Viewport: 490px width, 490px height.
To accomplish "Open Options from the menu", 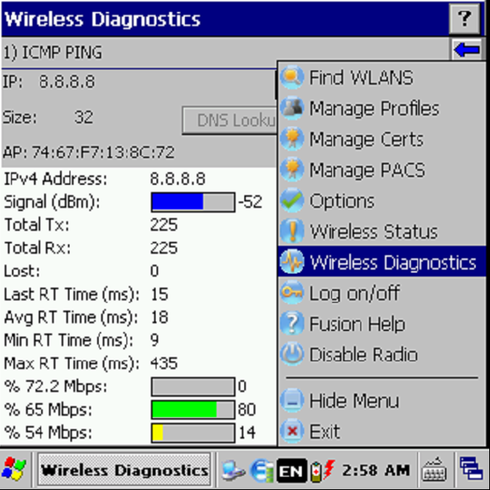I will [x=382, y=200].
